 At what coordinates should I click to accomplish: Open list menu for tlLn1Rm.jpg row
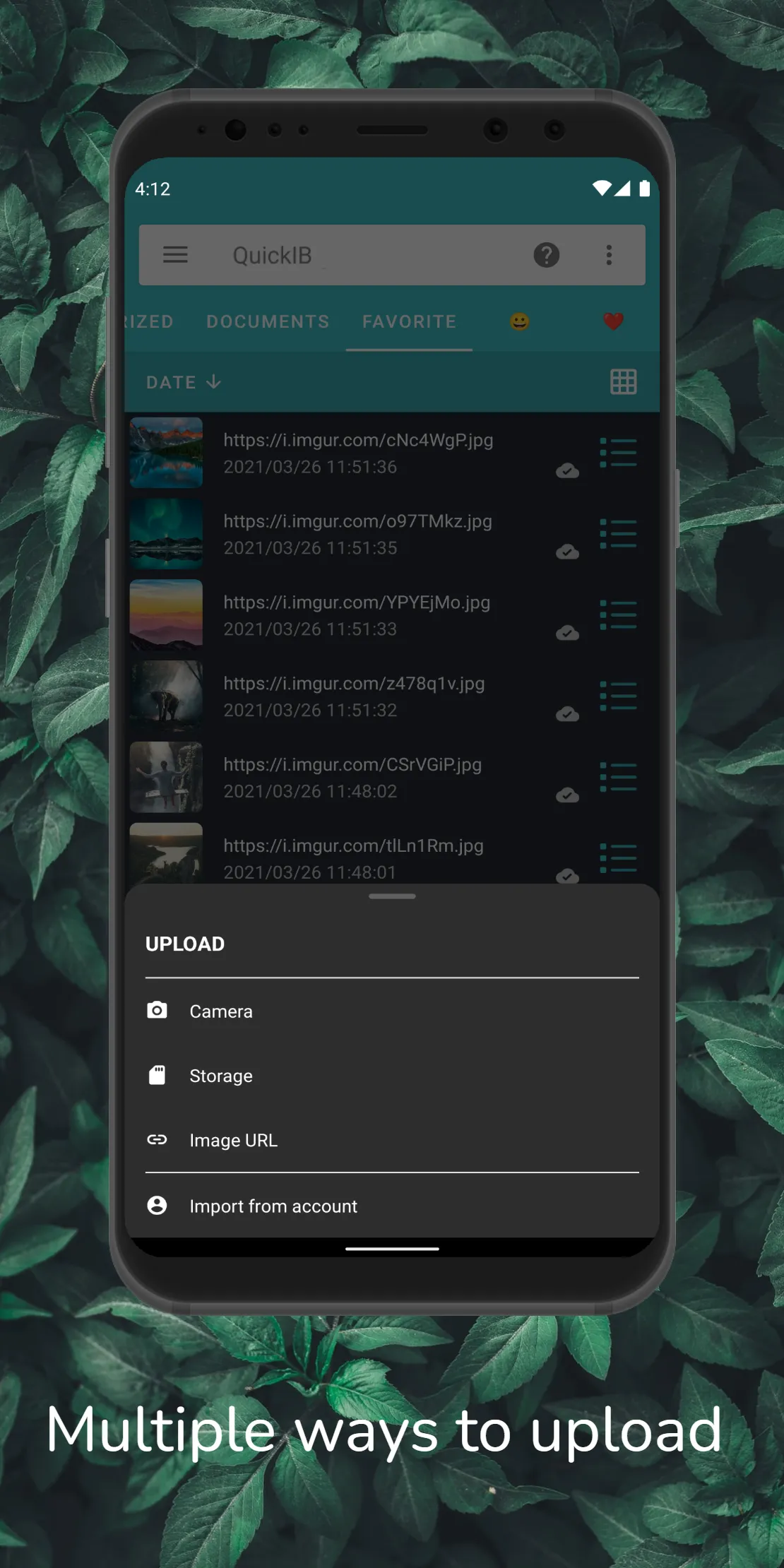(x=618, y=859)
